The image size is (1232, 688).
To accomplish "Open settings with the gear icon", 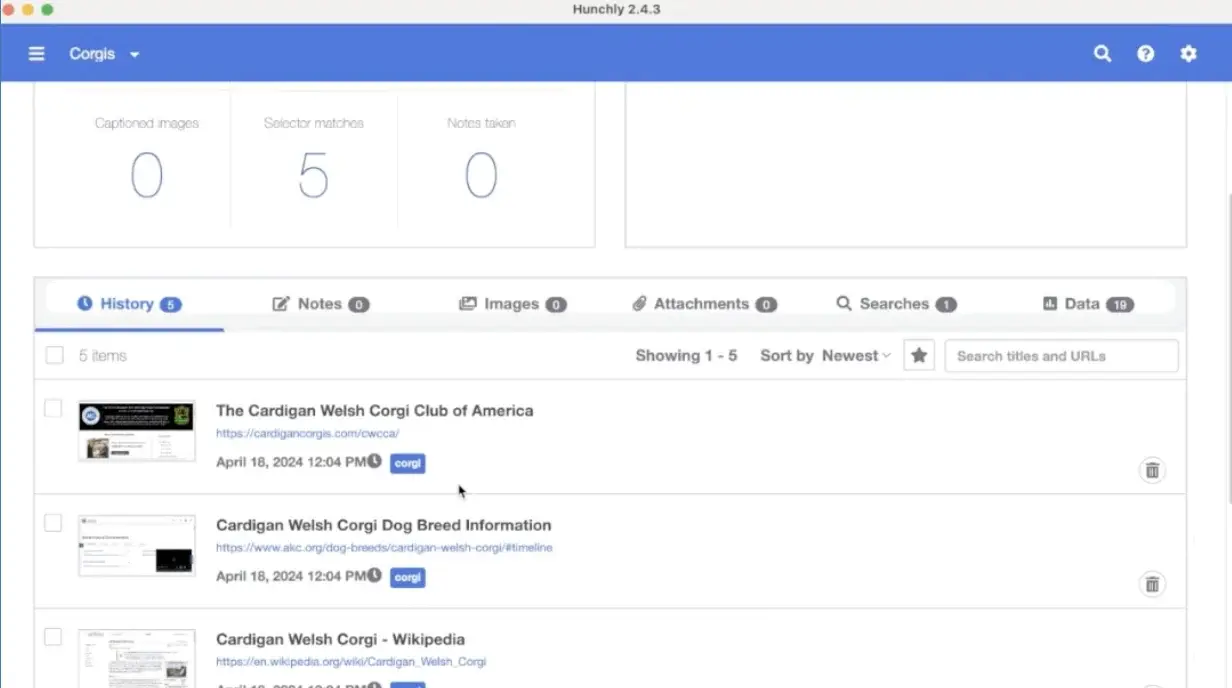I will tap(1188, 53).
